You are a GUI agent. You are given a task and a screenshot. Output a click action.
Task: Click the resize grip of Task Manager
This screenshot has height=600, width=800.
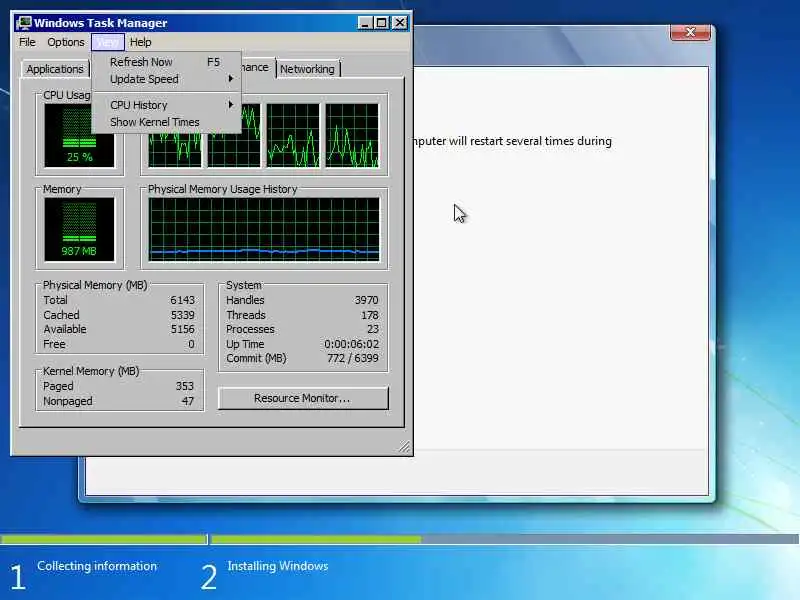click(x=404, y=447)
